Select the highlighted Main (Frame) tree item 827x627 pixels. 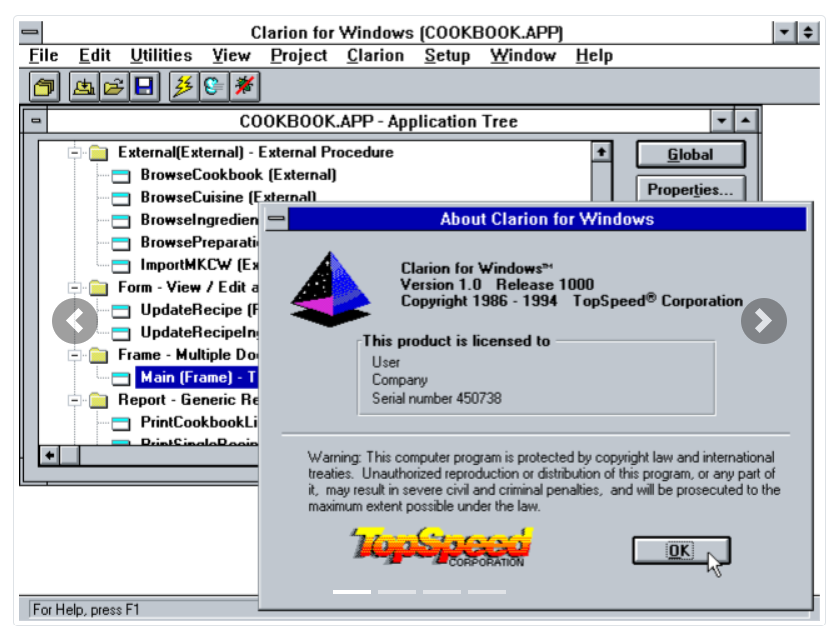(x=197, y=378)
